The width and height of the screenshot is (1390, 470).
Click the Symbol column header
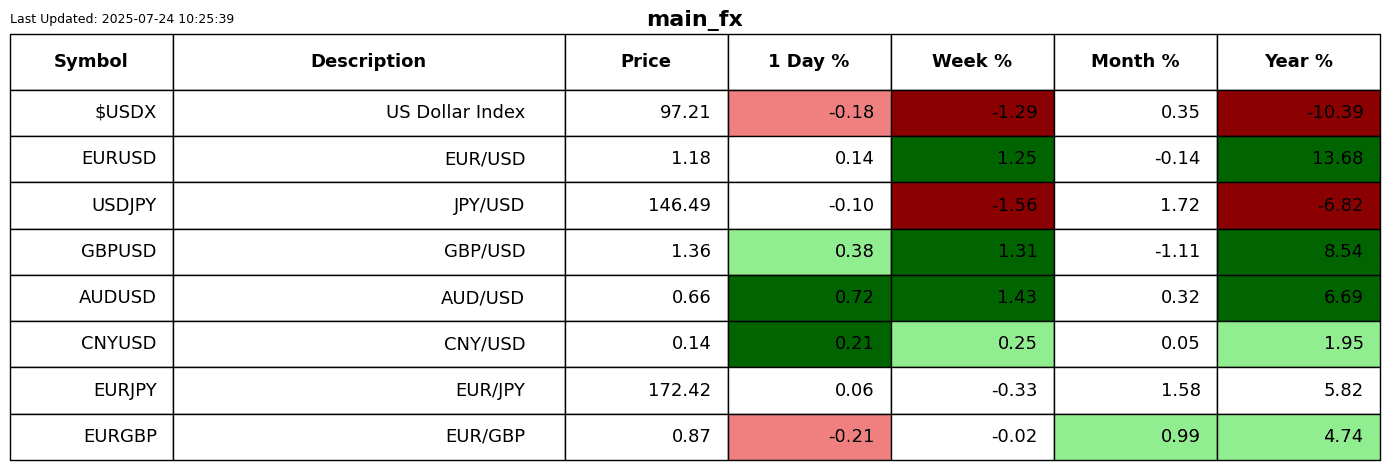point(91,62)
